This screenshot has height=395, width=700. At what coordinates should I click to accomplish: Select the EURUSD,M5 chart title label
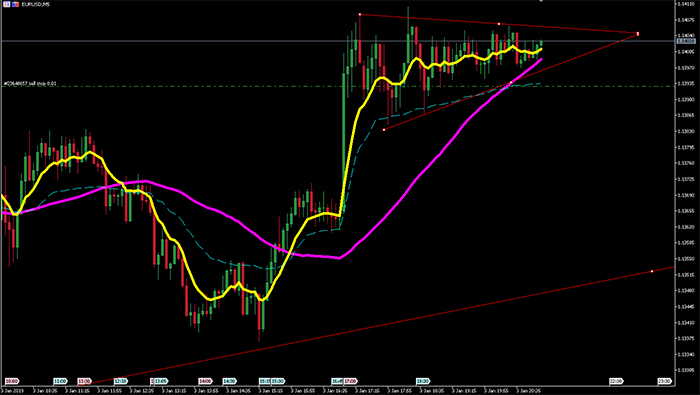tap(36, 4)
